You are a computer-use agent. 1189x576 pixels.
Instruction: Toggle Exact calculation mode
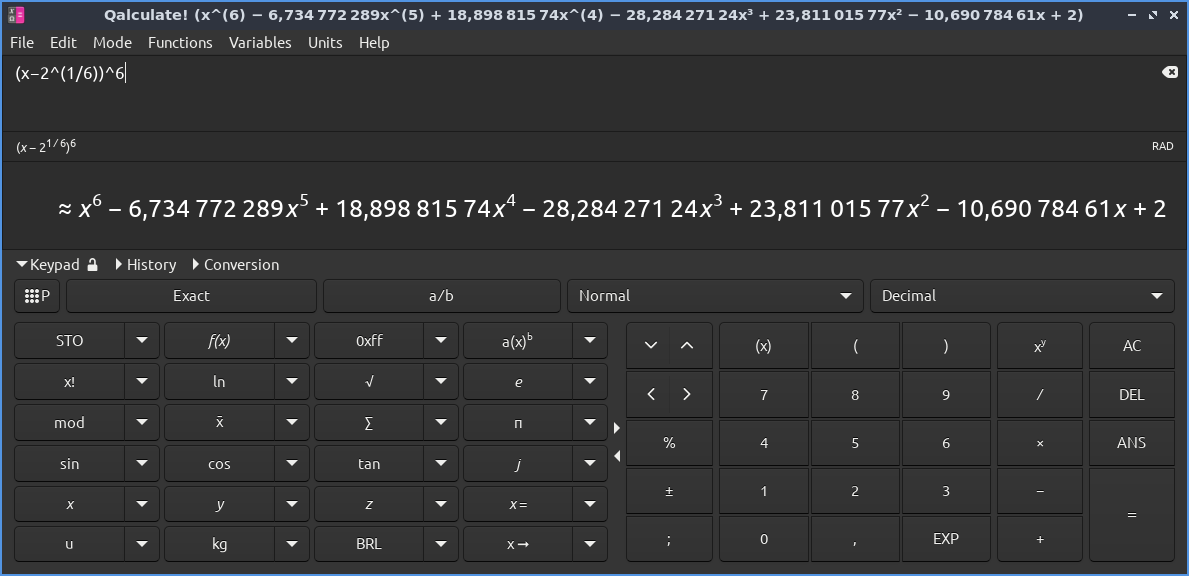pos(191,295)
